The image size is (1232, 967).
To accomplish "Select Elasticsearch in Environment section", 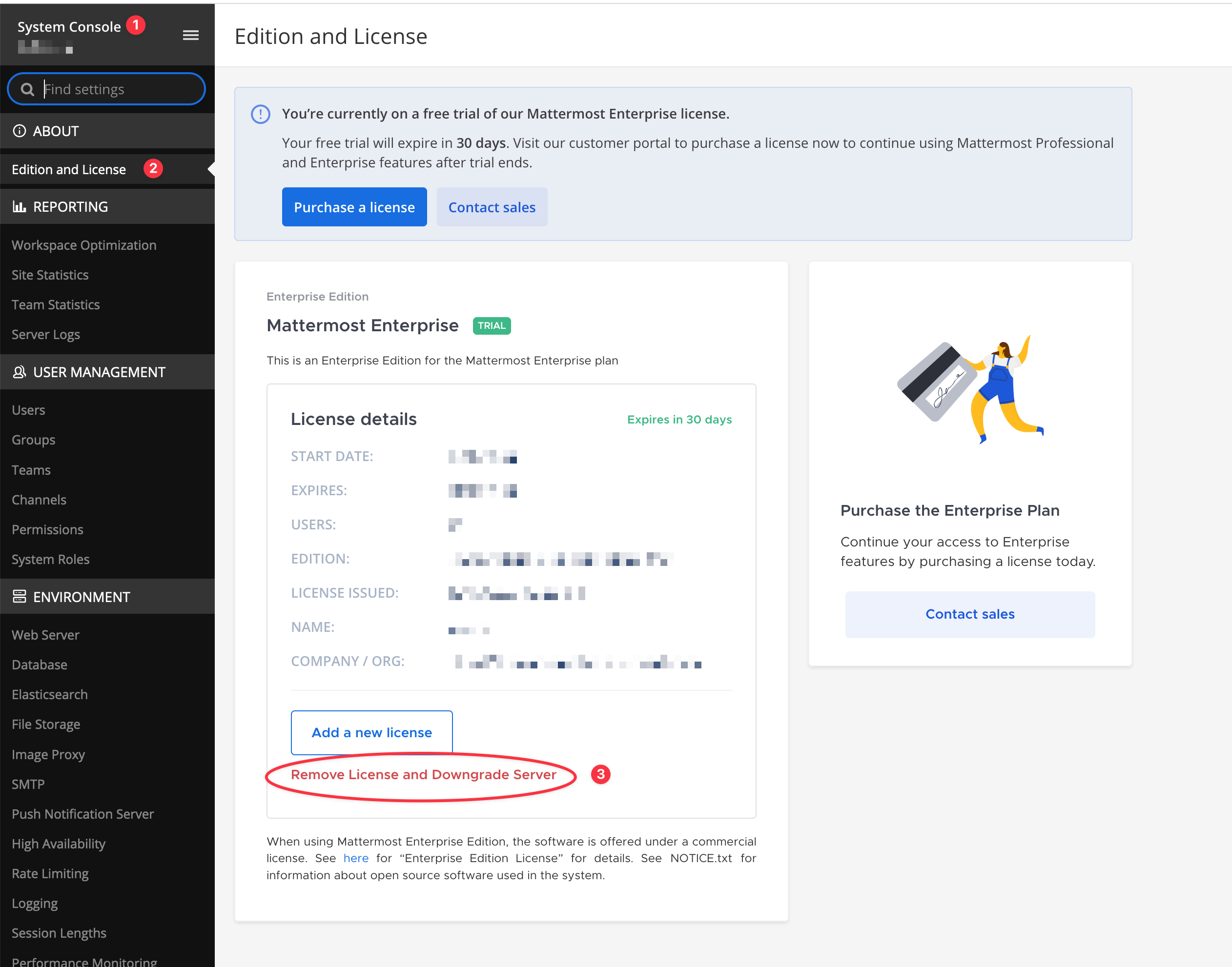I will point(50,695).
